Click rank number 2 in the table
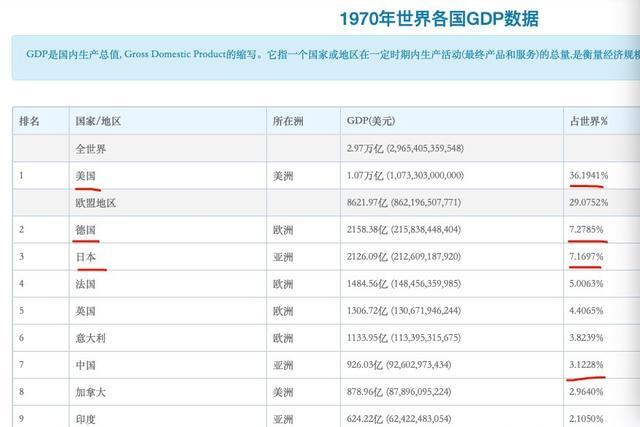 coord(21,229)
